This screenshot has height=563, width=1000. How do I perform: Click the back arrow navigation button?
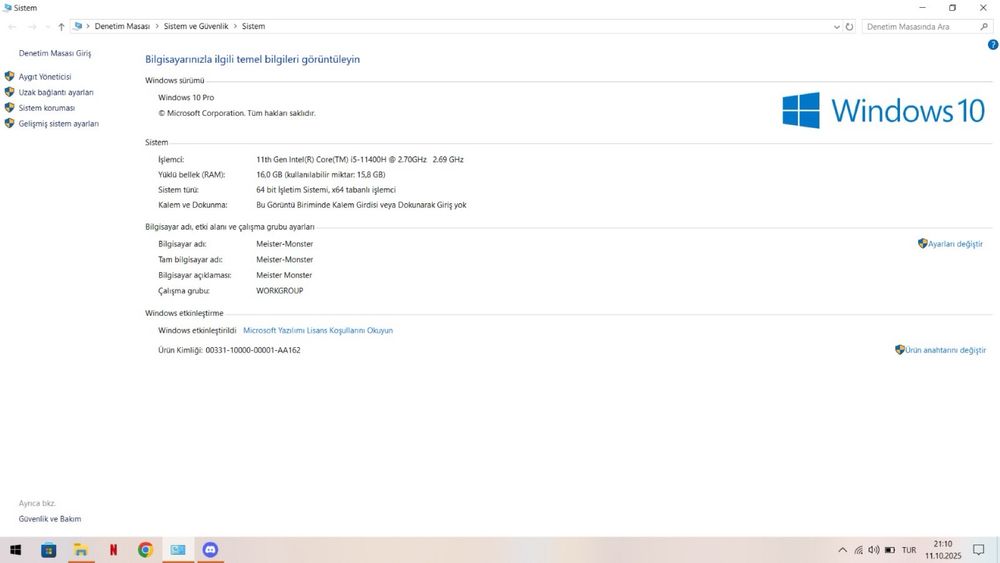tap(12, 27)
